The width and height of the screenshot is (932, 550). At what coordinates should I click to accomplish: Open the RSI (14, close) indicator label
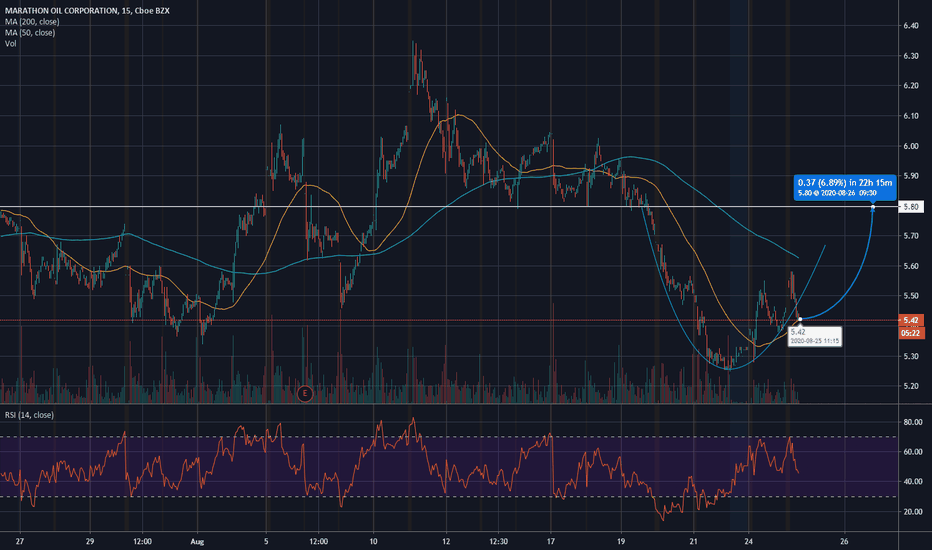tap(29, 415)
